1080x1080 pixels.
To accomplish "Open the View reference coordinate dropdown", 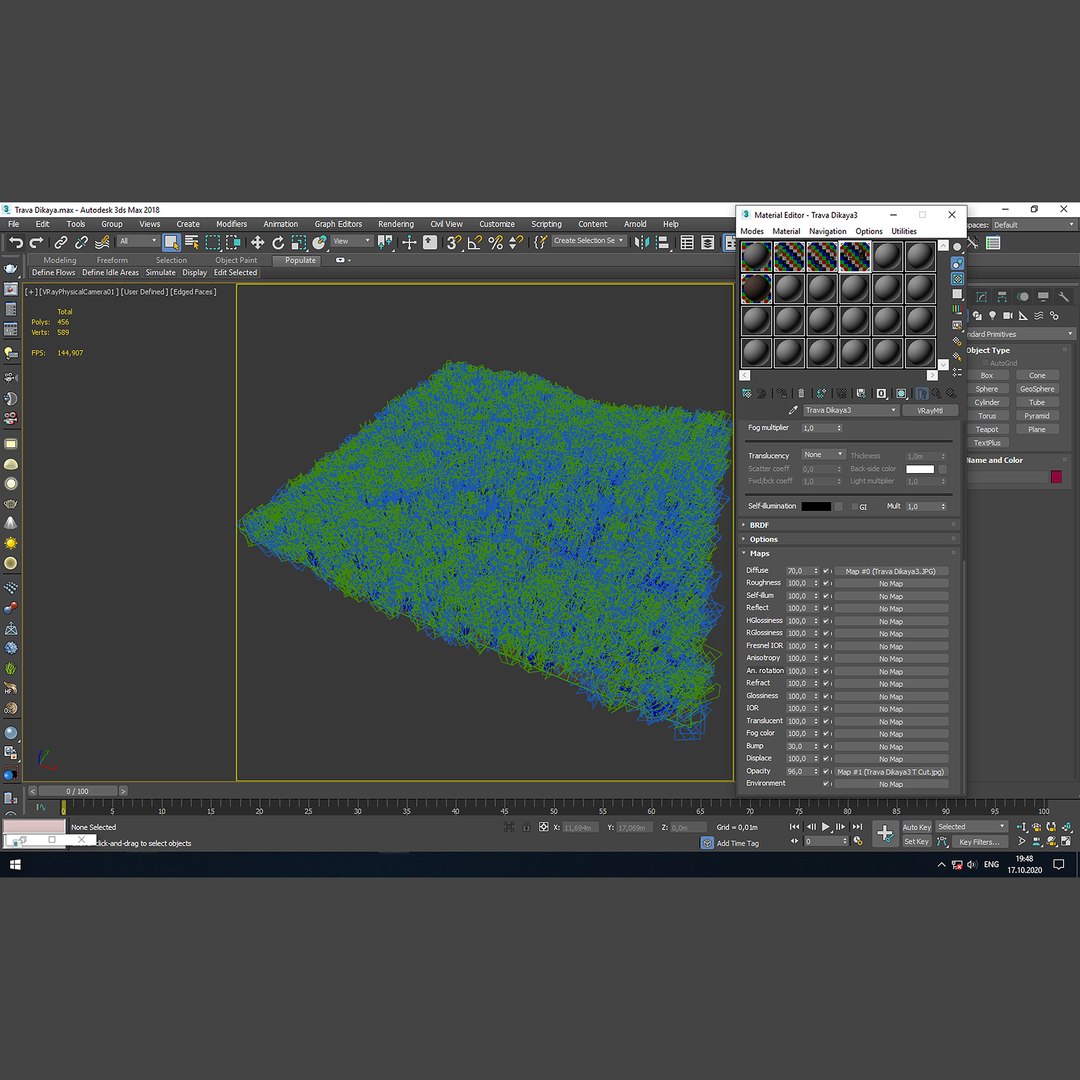I will [351, 241].
